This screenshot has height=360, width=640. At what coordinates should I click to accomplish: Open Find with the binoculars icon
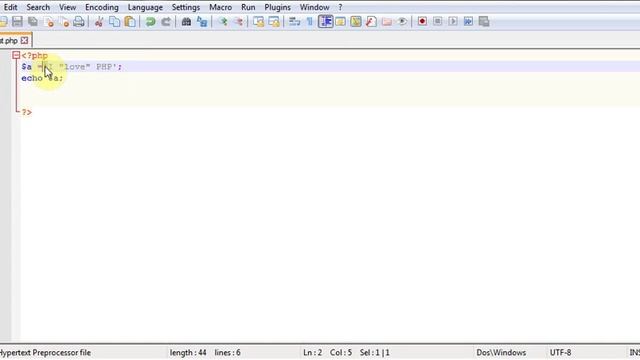click(186, 21)
